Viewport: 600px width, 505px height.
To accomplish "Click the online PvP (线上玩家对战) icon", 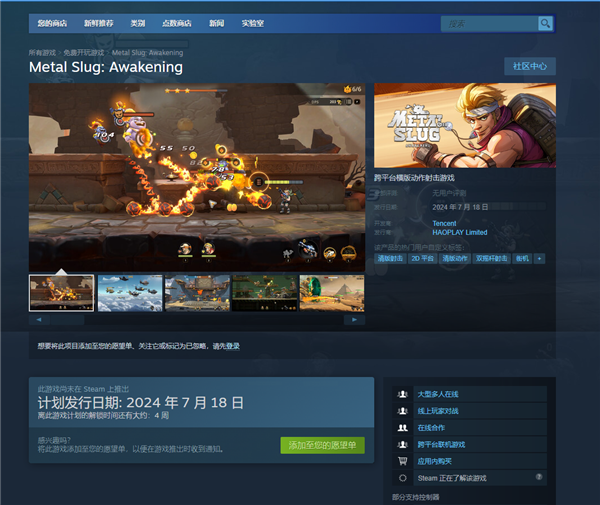I will [x=402, y=411].
